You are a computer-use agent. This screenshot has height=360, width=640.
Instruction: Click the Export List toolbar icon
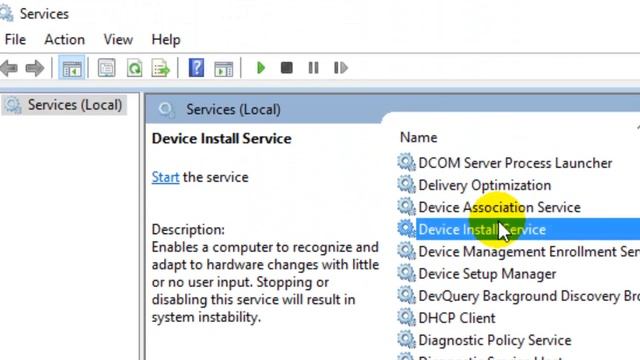pos(160,68)
